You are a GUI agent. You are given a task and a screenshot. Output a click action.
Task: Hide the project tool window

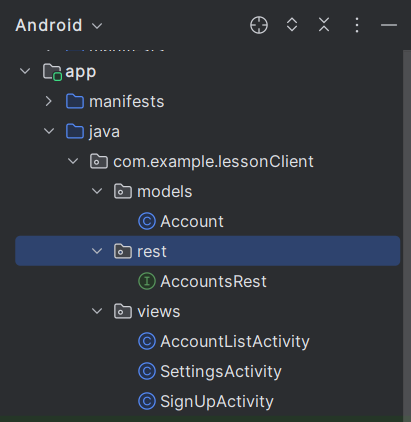tap(389, 25)
